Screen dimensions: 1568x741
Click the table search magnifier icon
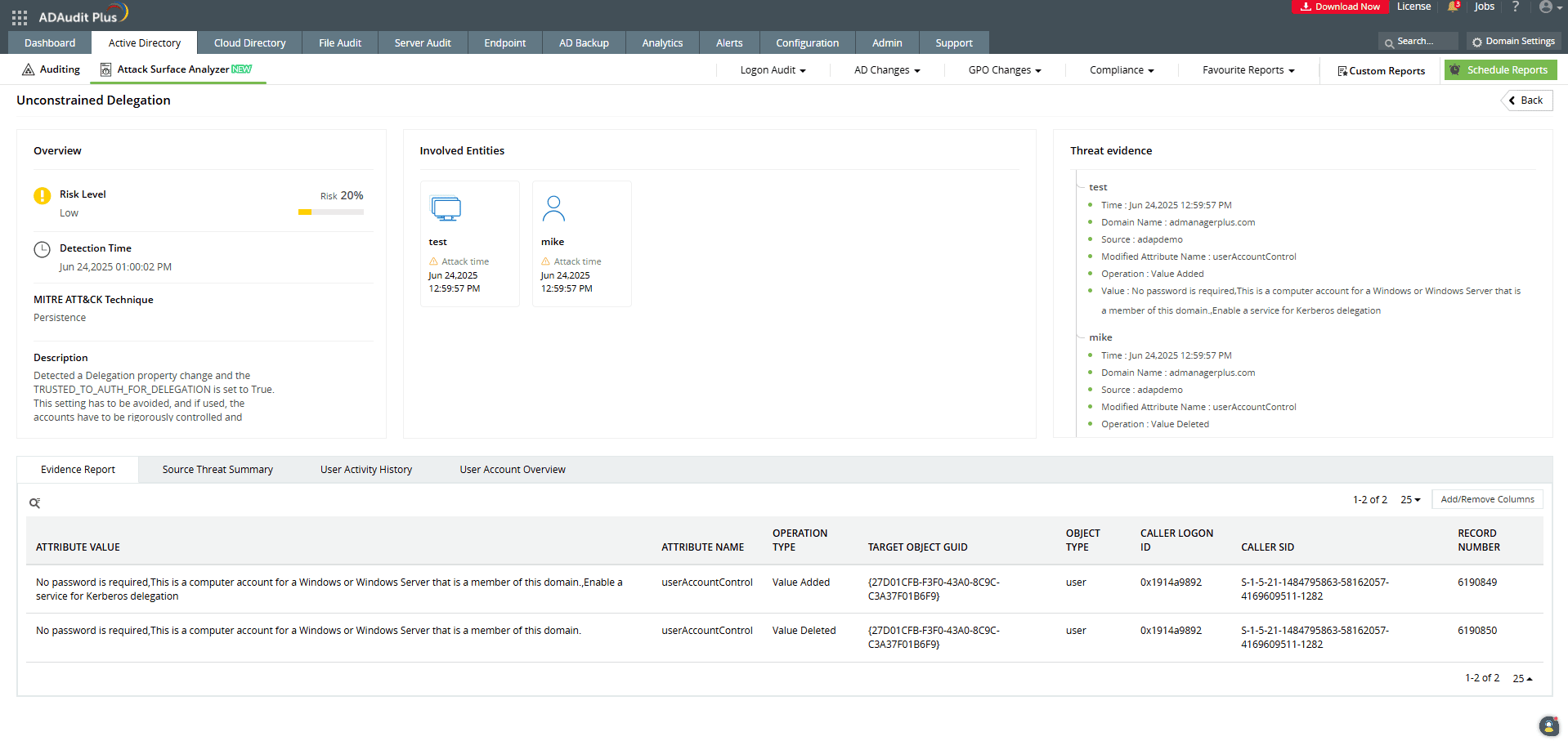click(35, 503)
